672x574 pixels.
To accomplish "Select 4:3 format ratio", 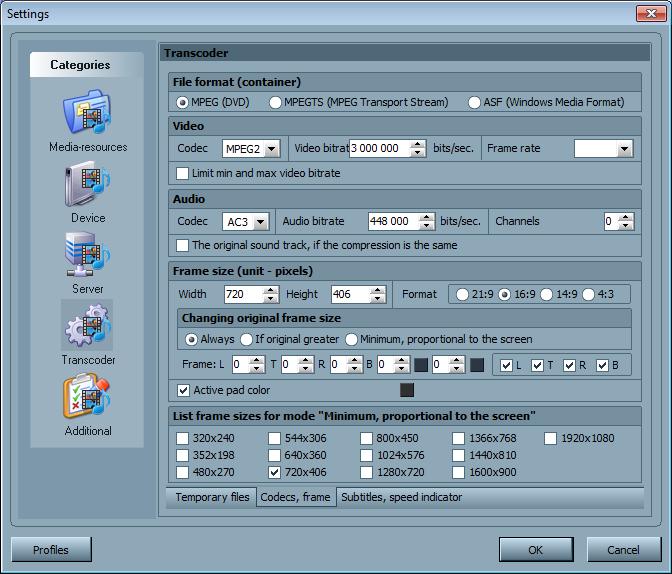I will pyautogui.click(x=588, y=295).
